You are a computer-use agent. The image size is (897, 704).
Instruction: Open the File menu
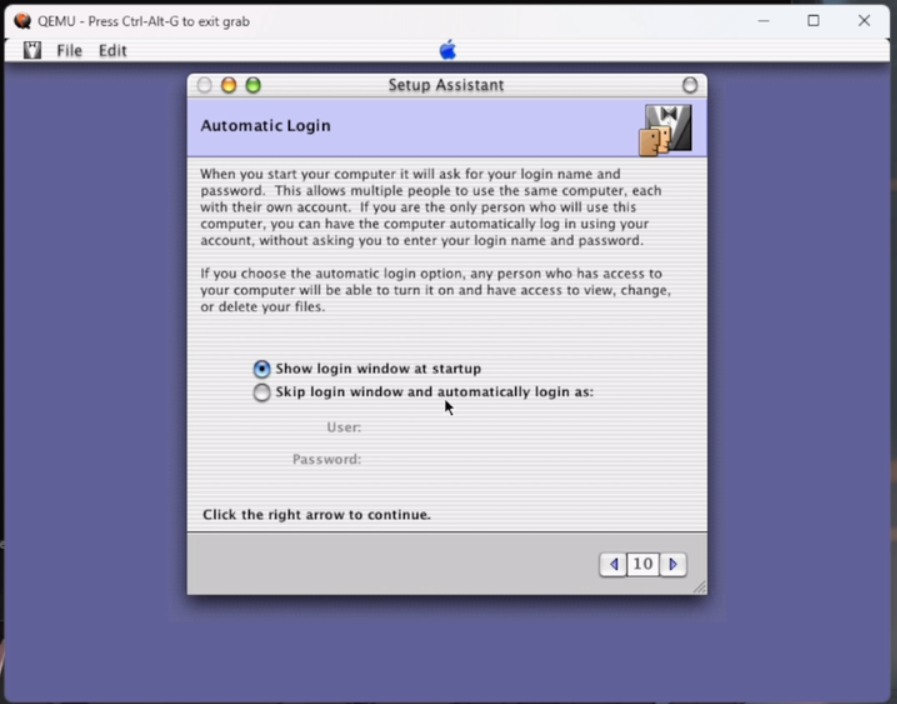pos(69,51)
